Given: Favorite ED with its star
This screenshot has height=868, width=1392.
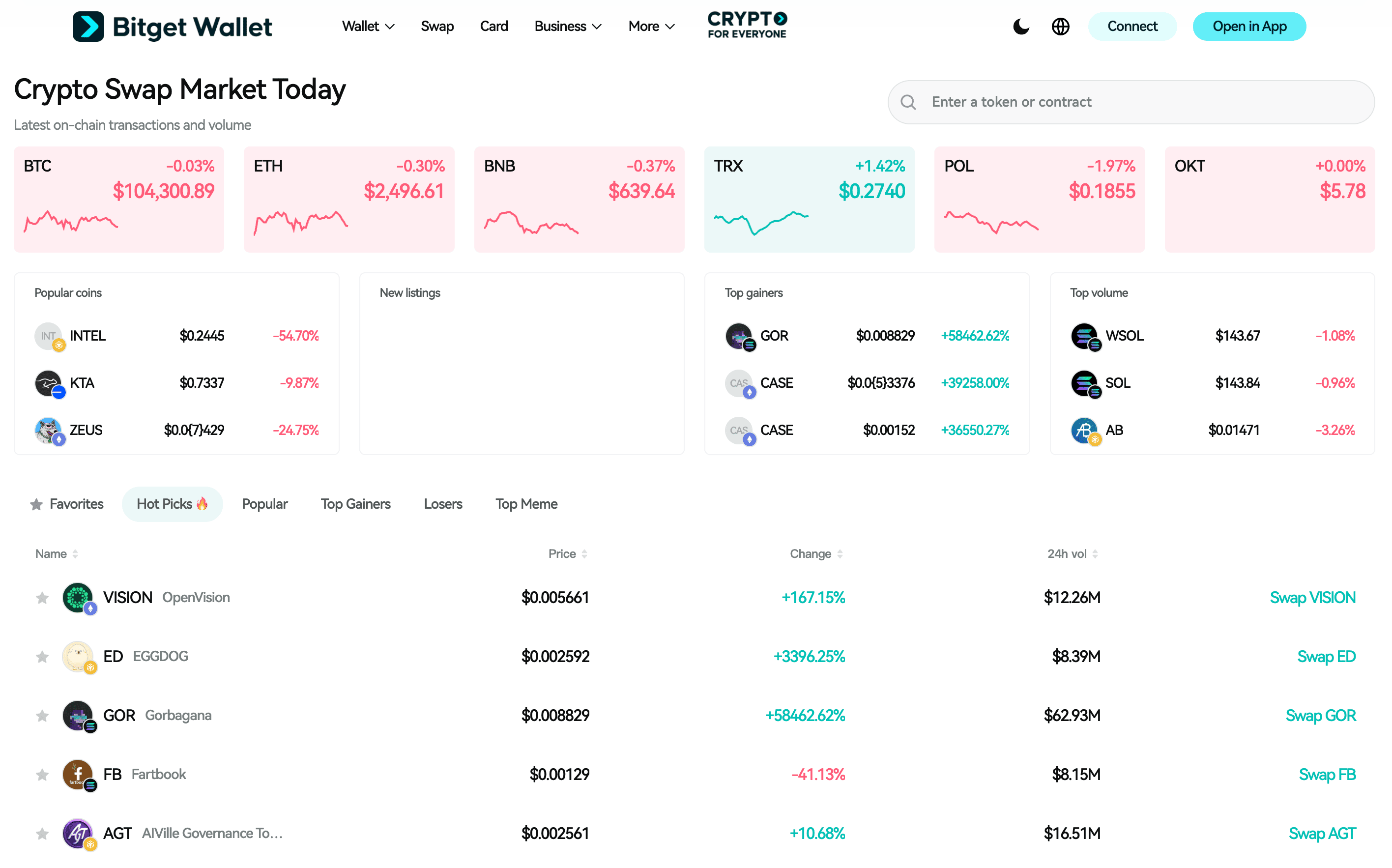Looking at the screenshot, I should [42, 657].
